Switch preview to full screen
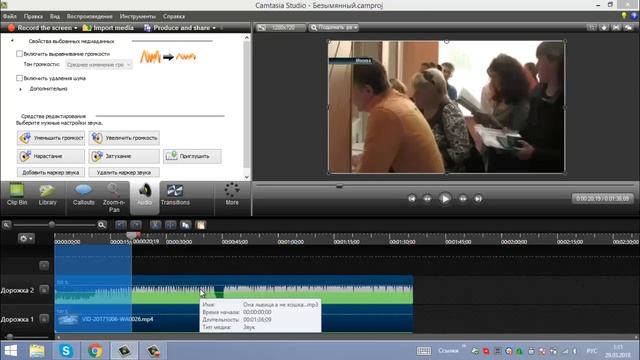This screenshot has height=360, width=640. click(616, 27)
